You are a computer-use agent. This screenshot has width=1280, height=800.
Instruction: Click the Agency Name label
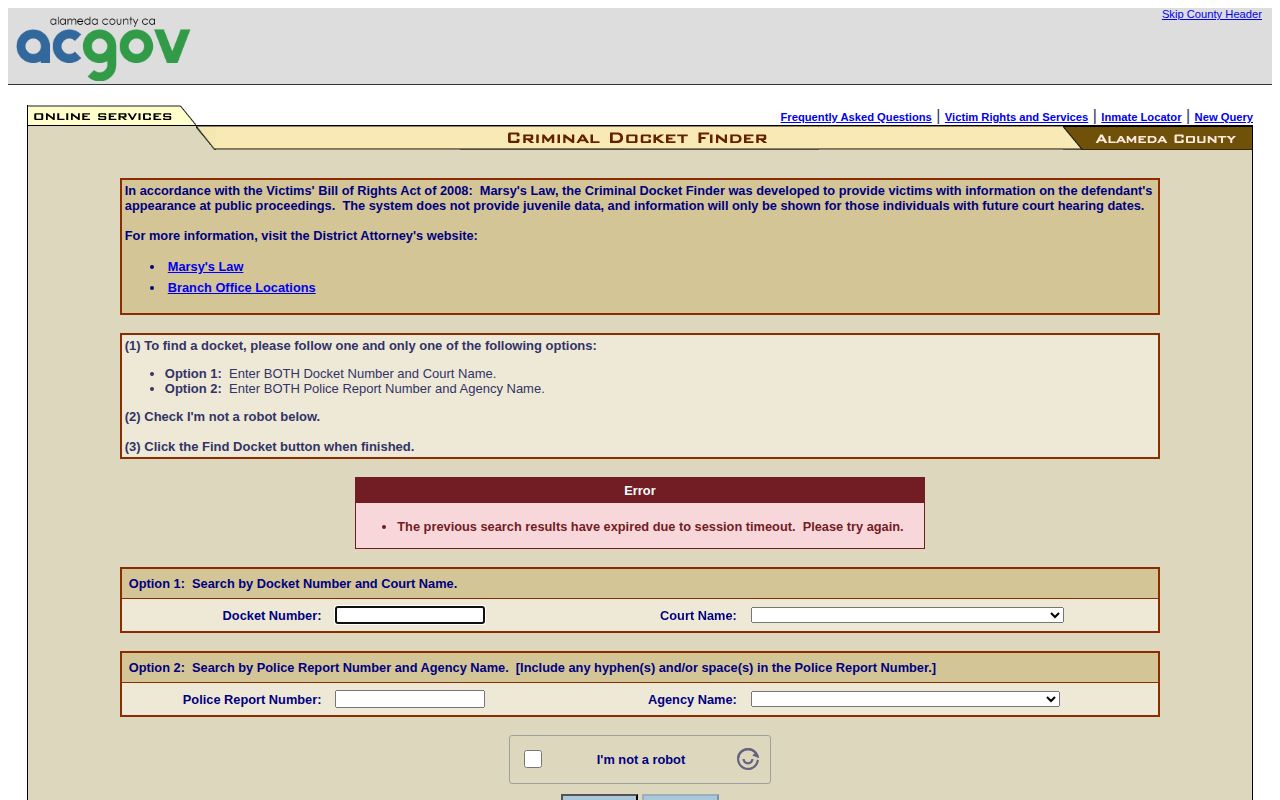[692, 700]
